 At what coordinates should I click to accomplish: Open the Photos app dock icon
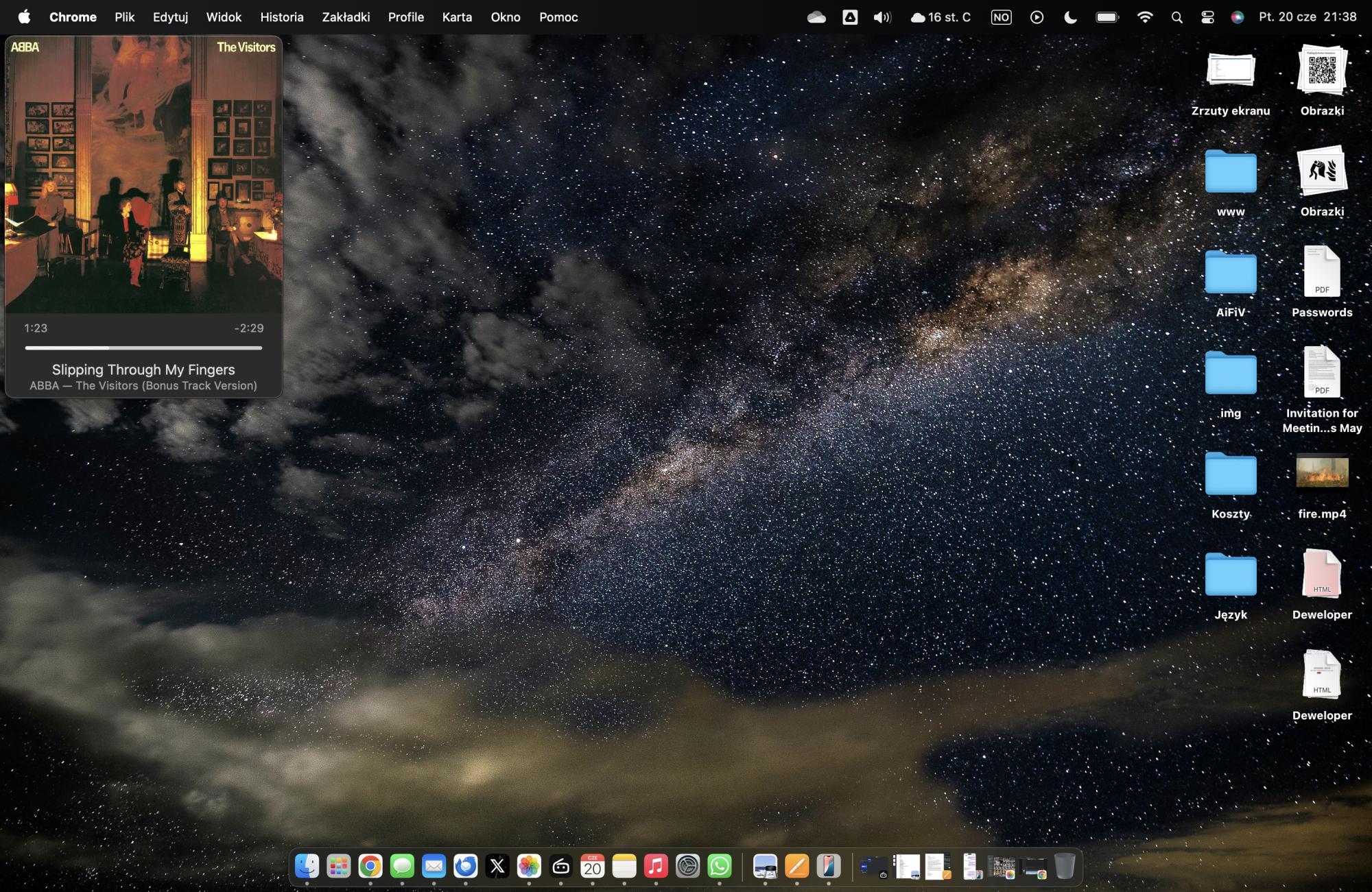coord(529,867)
